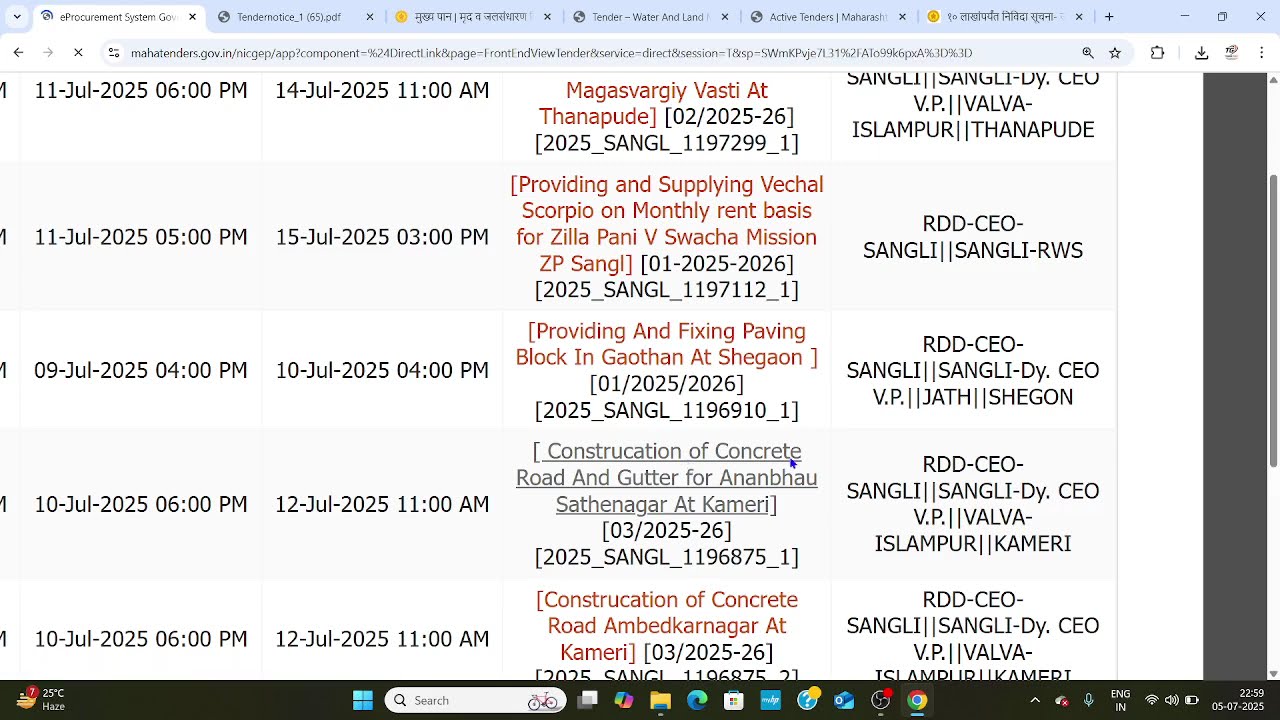
Task: Click the vertical page scrollbar thumb
Action: pyautogui.click(x=1273, y=320)
